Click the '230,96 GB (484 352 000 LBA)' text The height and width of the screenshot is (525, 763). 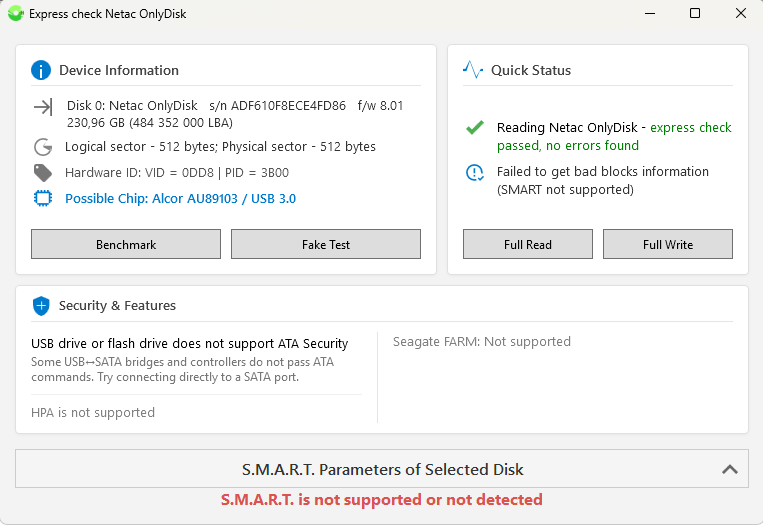pos(150,123)
